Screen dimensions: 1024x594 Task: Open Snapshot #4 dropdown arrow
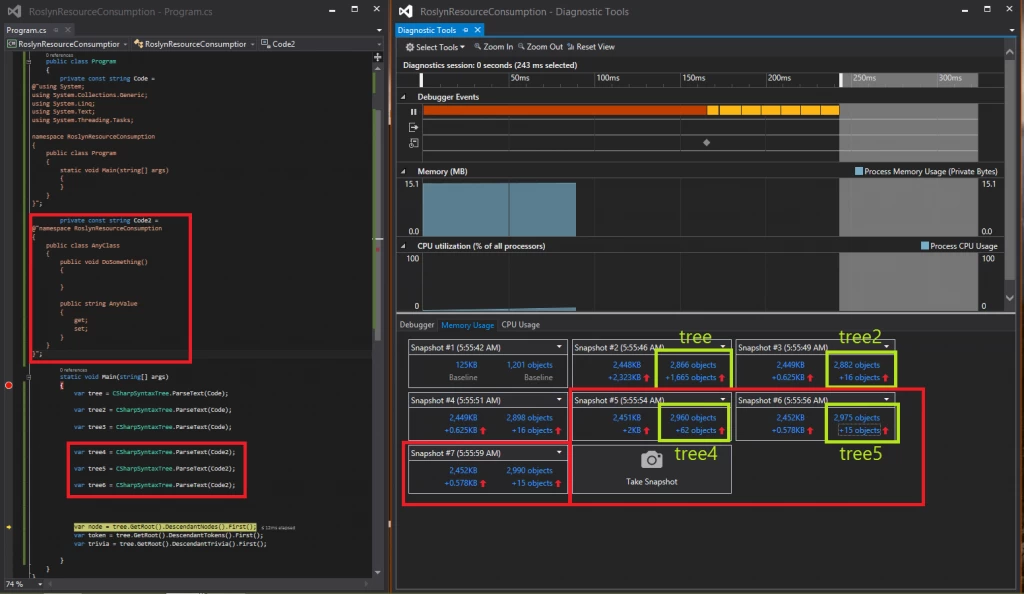pos(559,400)
